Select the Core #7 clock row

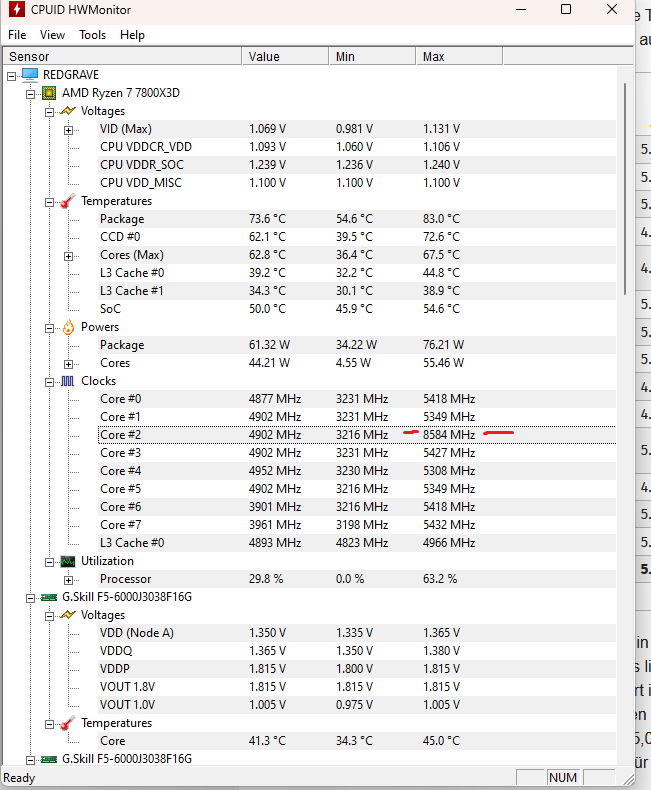357,524
